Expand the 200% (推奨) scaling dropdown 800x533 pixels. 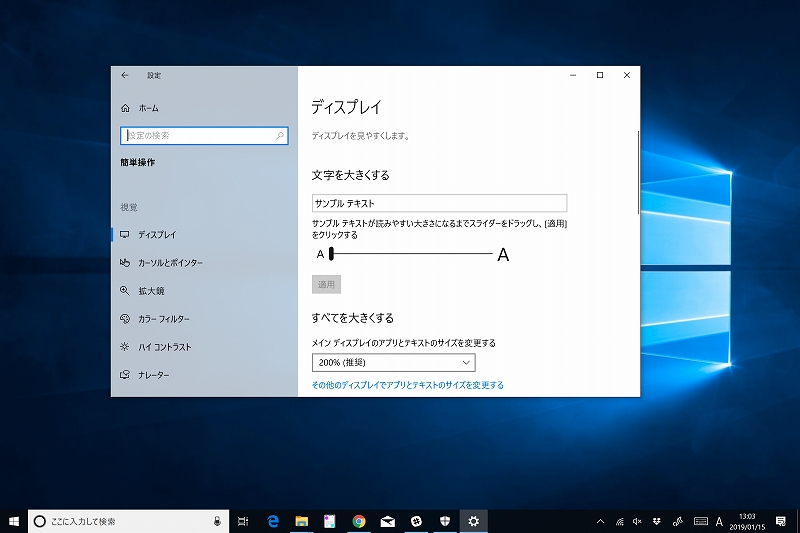[393, 362]
